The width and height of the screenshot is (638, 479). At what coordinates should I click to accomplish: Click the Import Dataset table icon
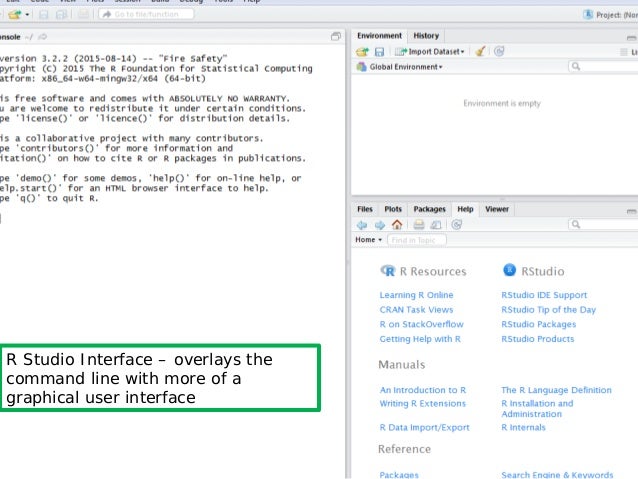(401, 52)
